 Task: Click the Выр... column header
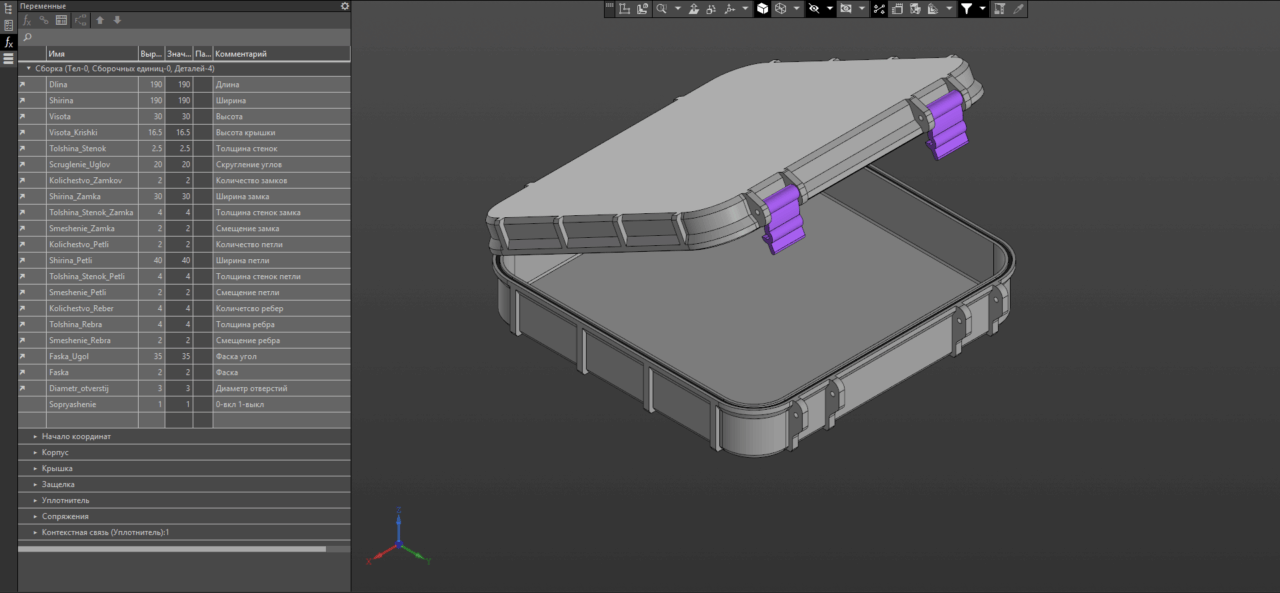click(151, 54)
